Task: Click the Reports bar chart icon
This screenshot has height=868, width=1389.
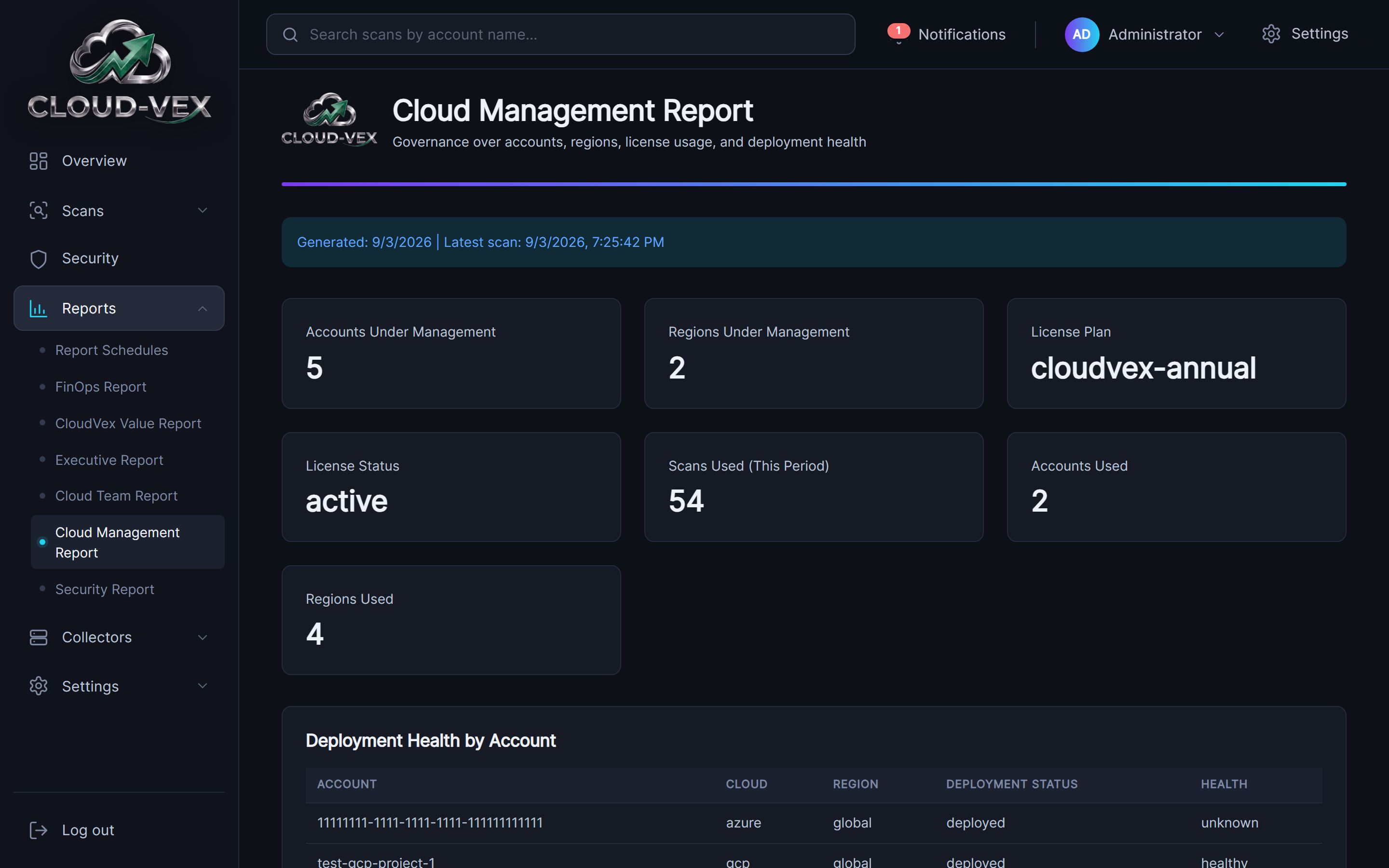Action: (x=39, y=308)
